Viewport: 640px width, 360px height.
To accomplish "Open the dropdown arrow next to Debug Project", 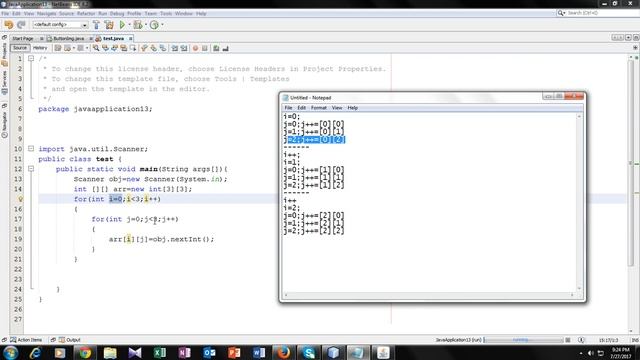I will click(x=145, y=25).
